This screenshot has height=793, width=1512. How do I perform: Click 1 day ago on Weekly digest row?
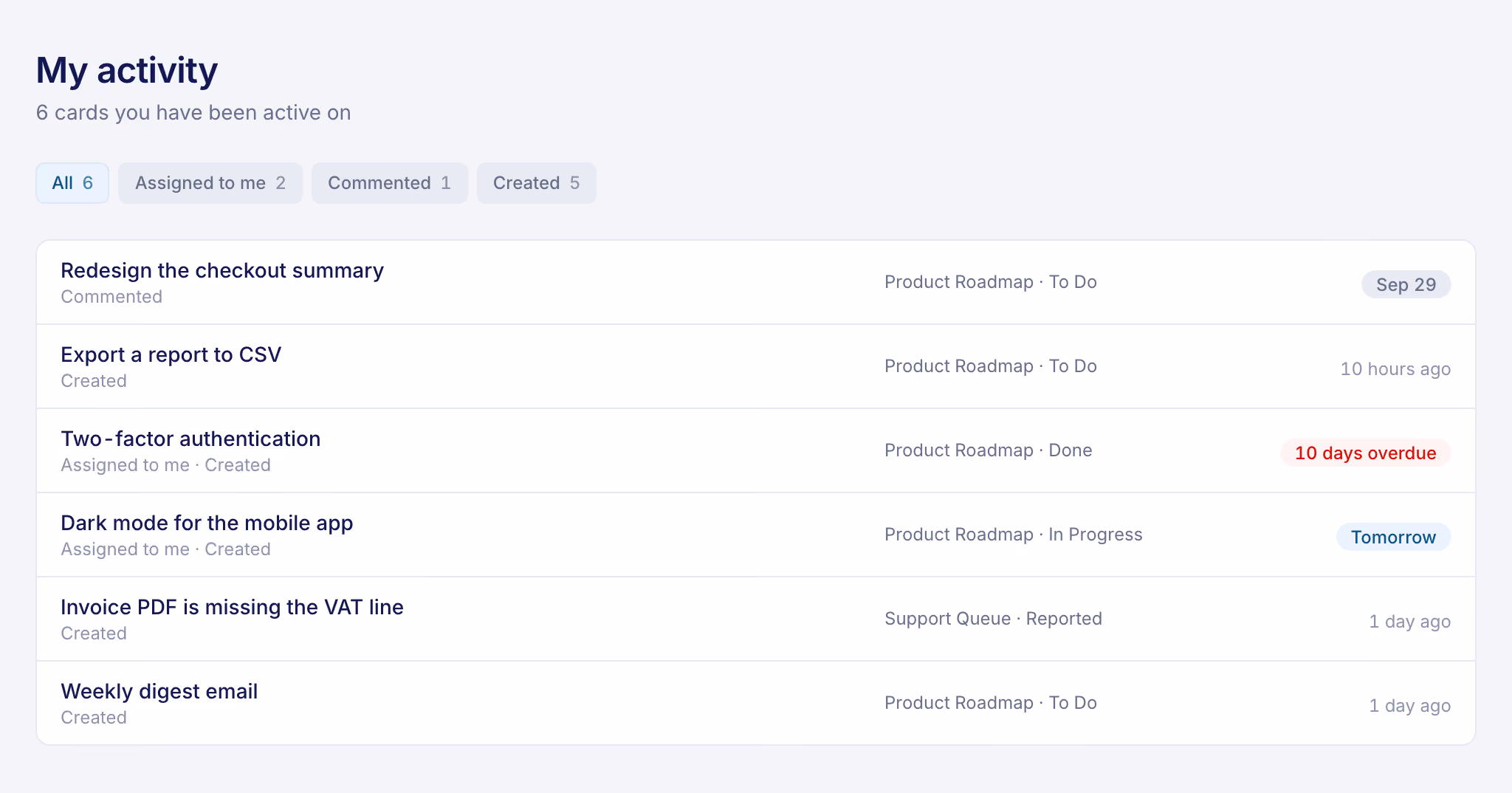(1410, 706)
